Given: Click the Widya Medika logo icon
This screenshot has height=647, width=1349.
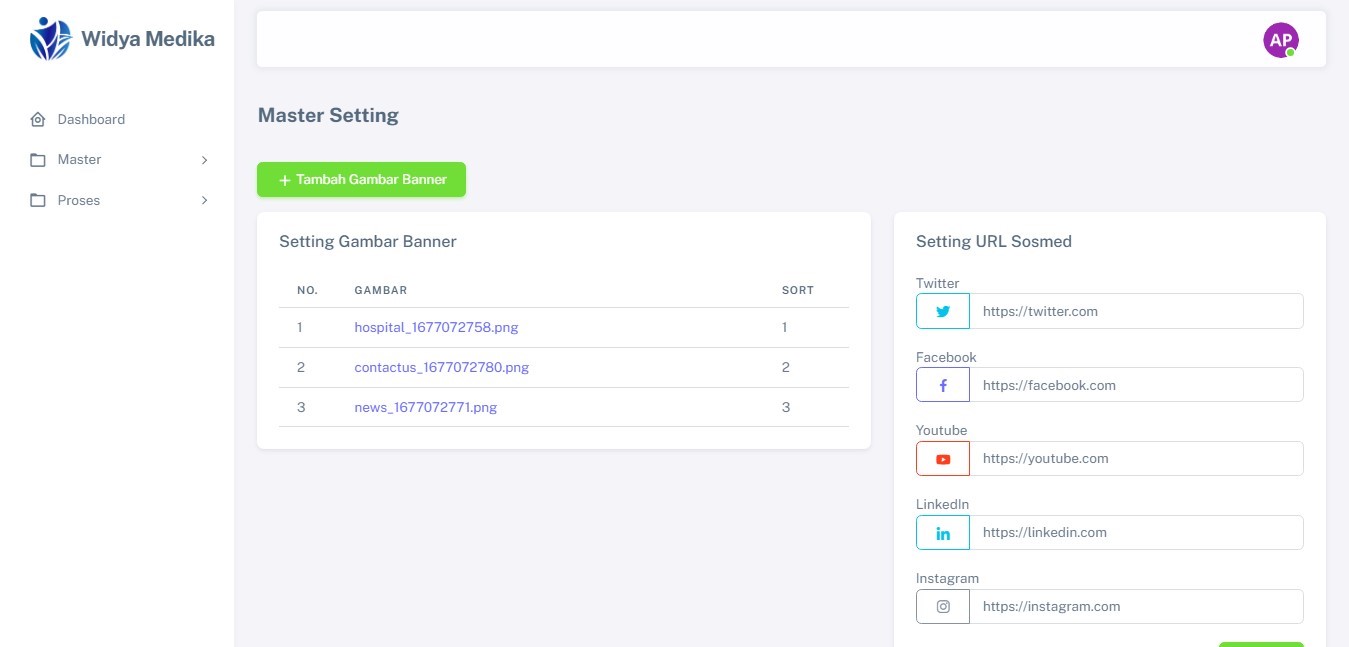Looking at the screenshot, I should click(50, 40).
